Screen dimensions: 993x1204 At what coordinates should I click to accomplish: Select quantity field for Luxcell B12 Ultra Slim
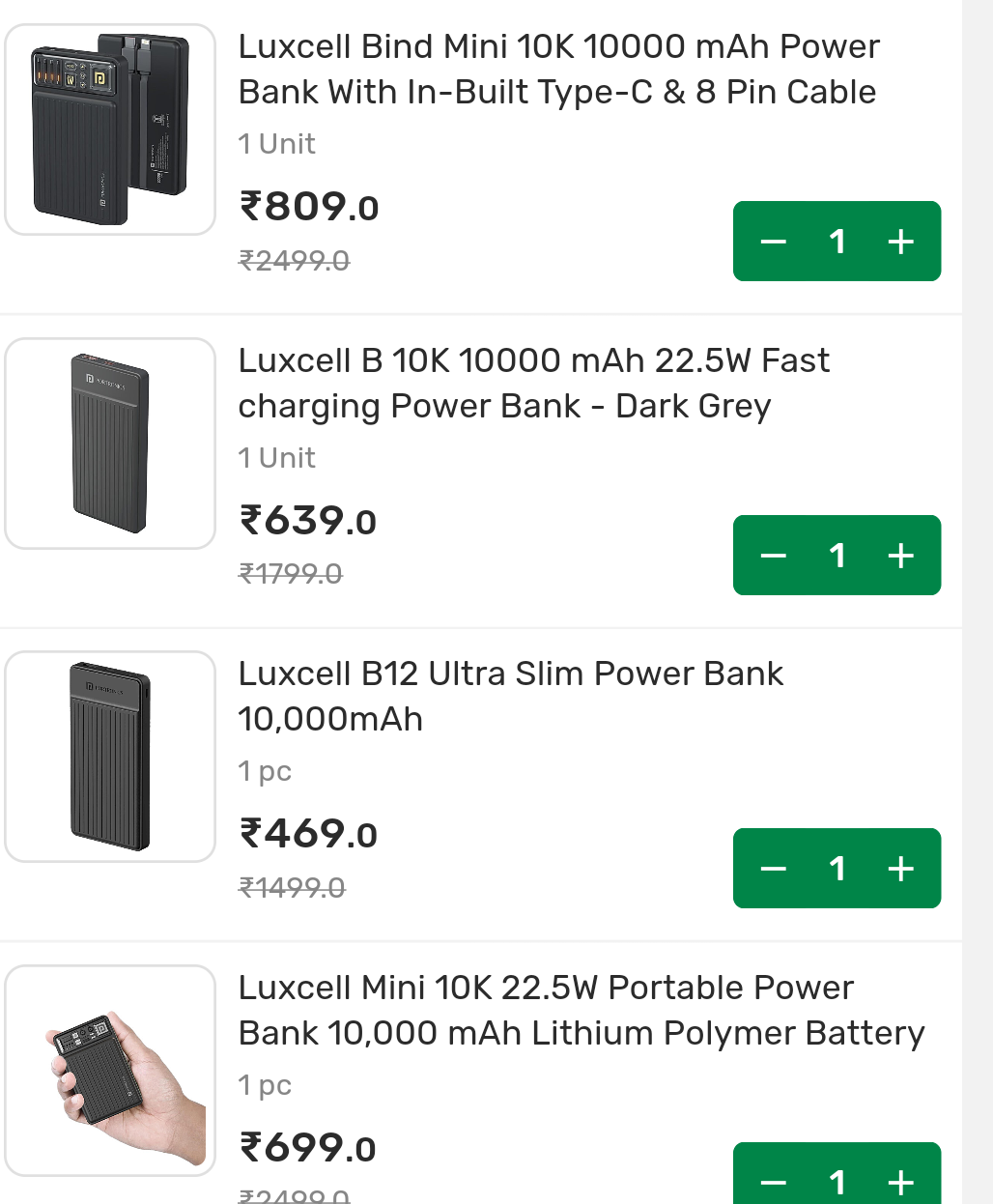(837, 868)
